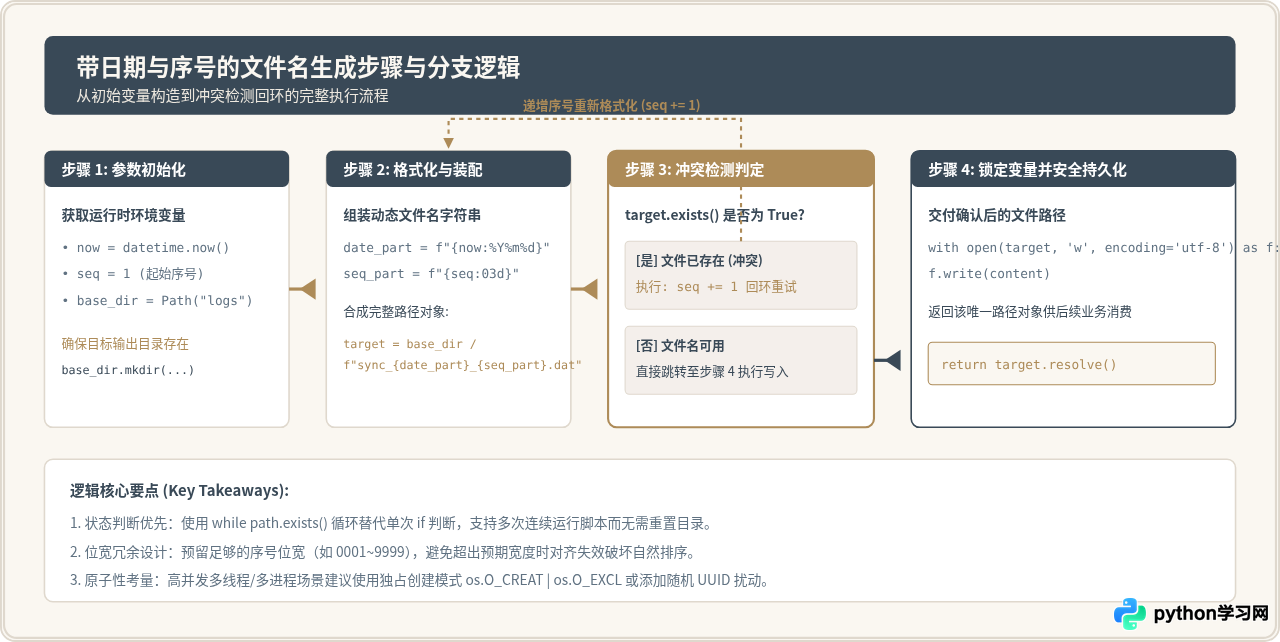Select takeaway 2 about '位宽冗余设计'
The height and width of the screenshot is (642, 1280).
click(x=382, y=551)
